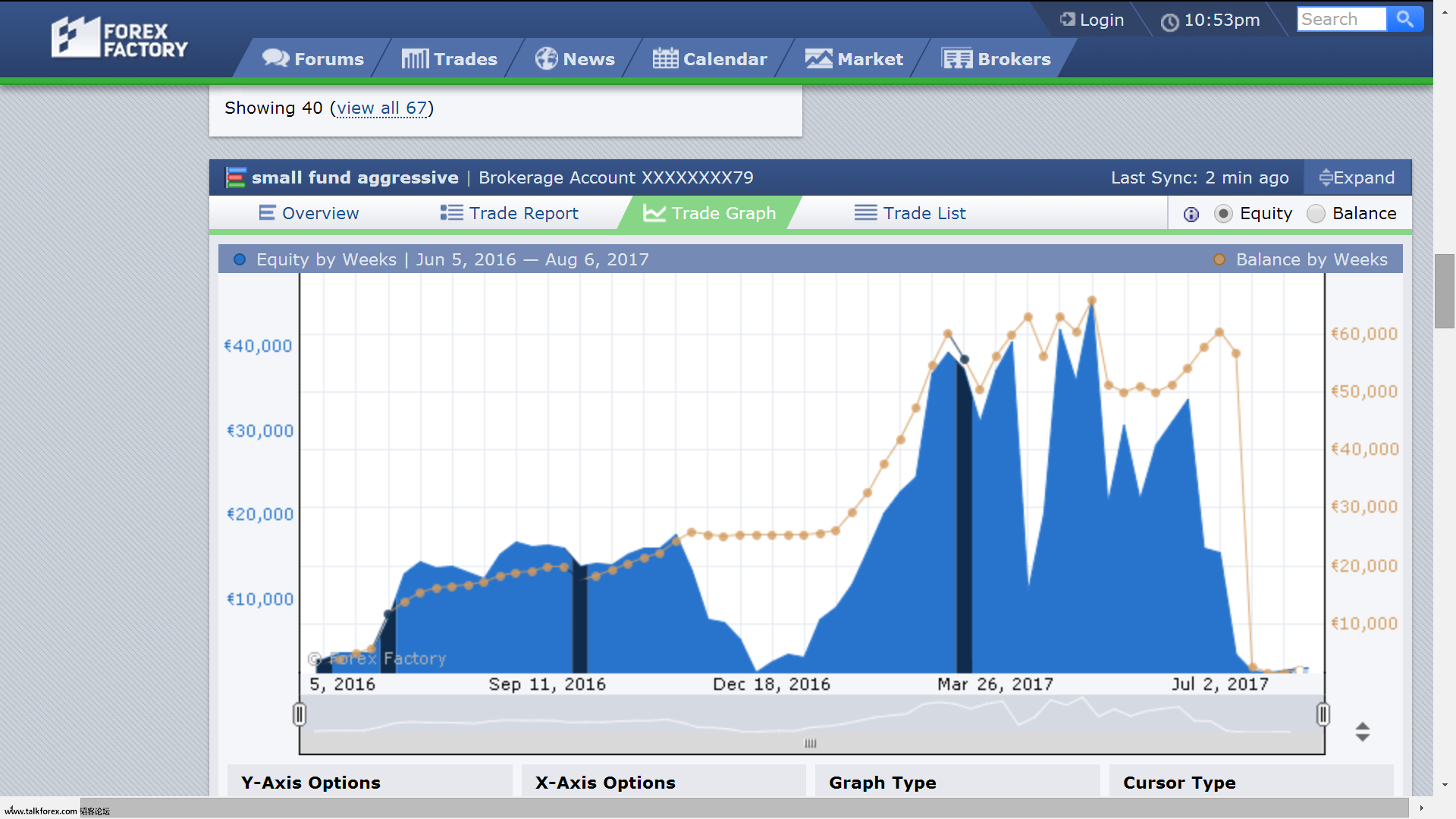The height and width of the screenshot is (819, 1456).
Task: Click the left range slider handle
Action: pos(300,714)
